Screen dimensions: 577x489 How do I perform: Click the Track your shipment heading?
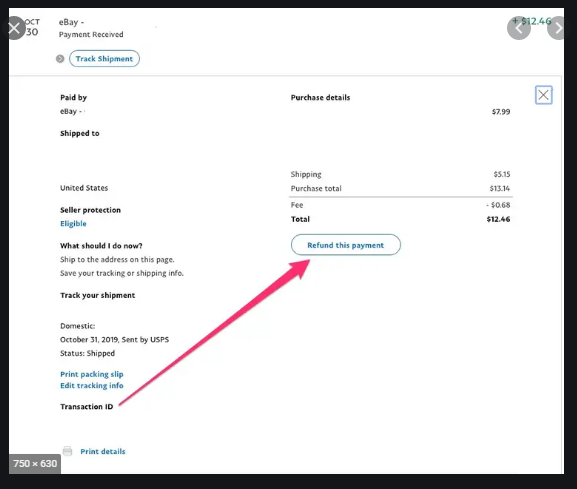(98, 295)
